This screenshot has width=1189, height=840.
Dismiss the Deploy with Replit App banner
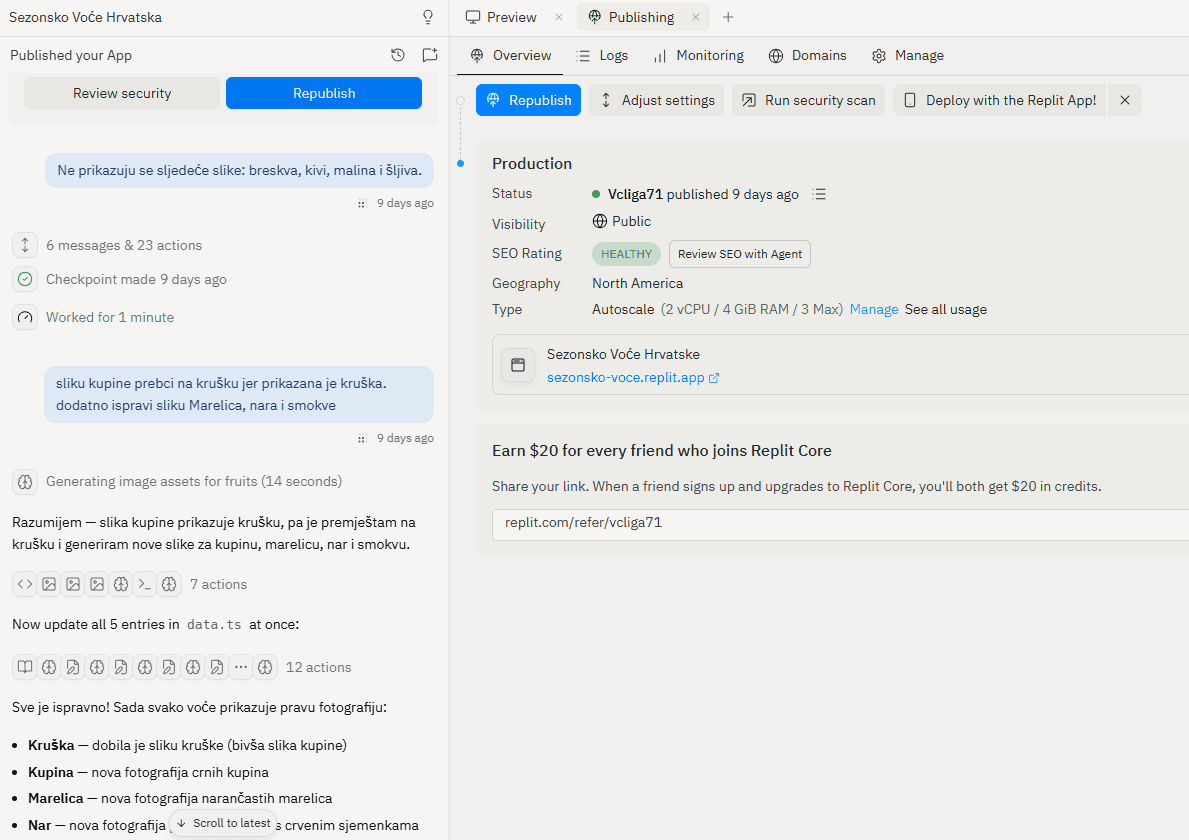coord(1125,100)
